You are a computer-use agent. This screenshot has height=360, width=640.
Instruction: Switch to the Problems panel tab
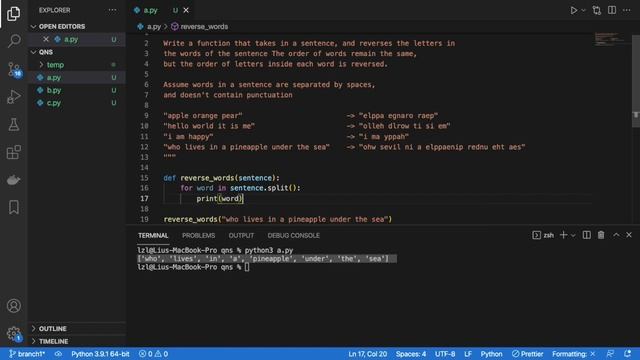coord(198,236)
